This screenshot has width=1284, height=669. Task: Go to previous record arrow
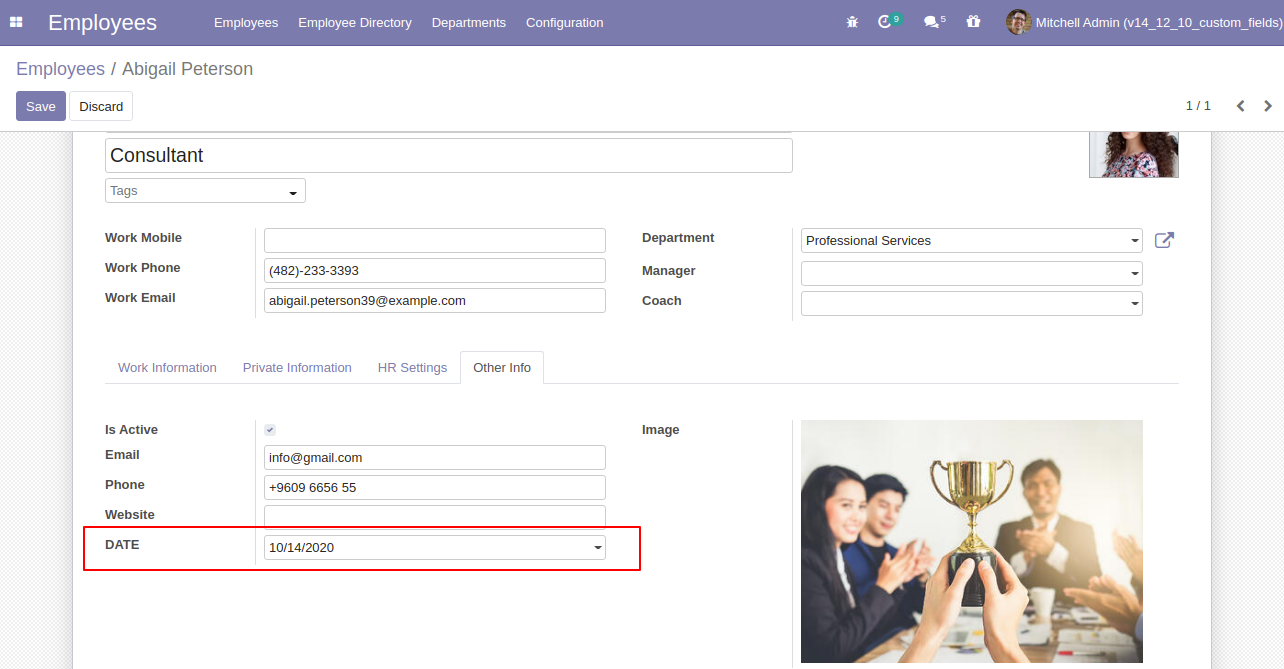pyautogui.click(x=1240, y=106)
